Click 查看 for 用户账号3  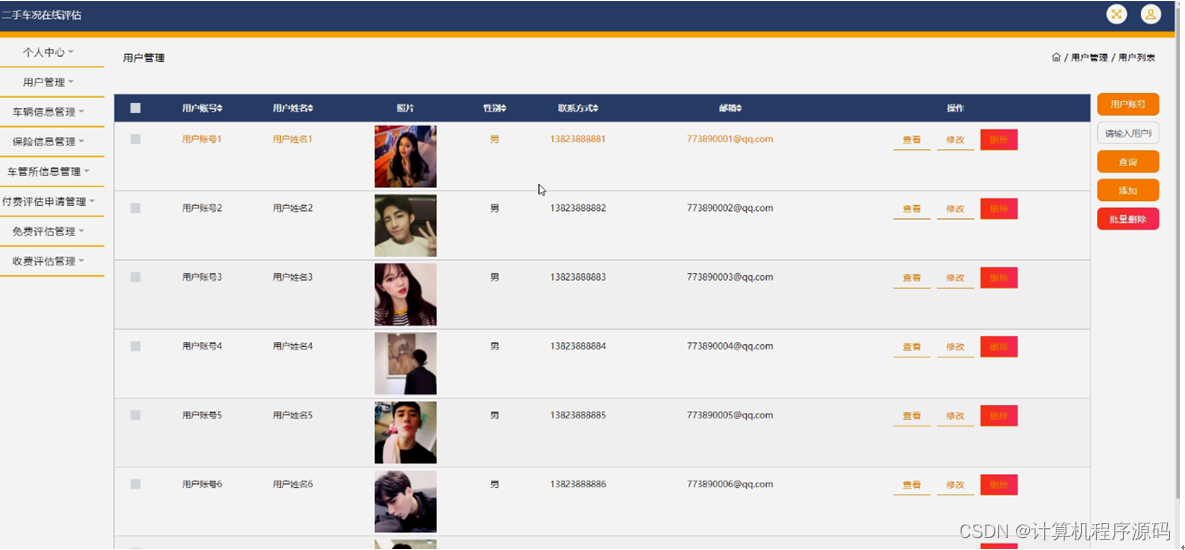[x=911, y=279]
